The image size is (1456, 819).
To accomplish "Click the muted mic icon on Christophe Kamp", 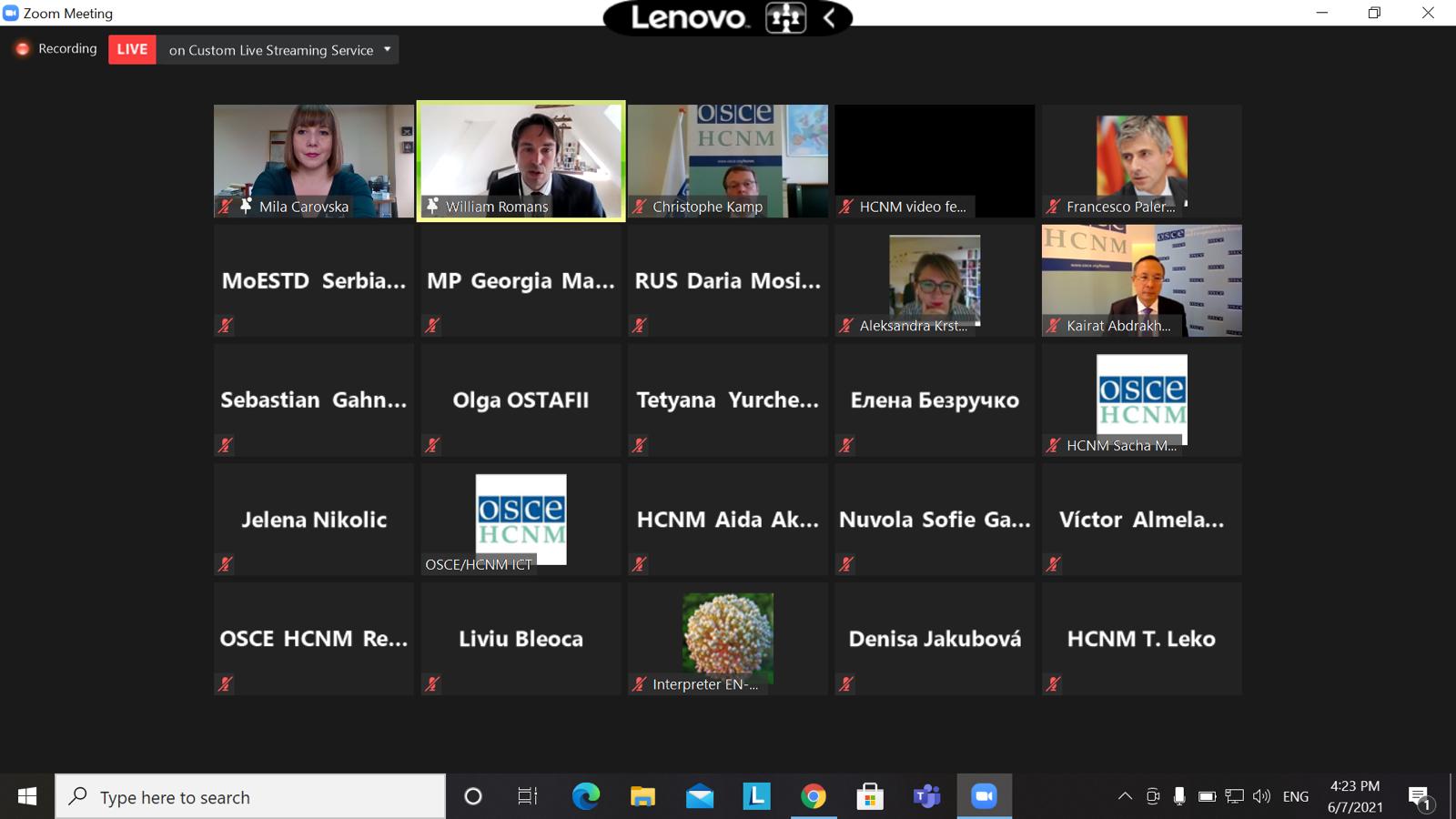I will pyautogui.click(x=640, y=207).
